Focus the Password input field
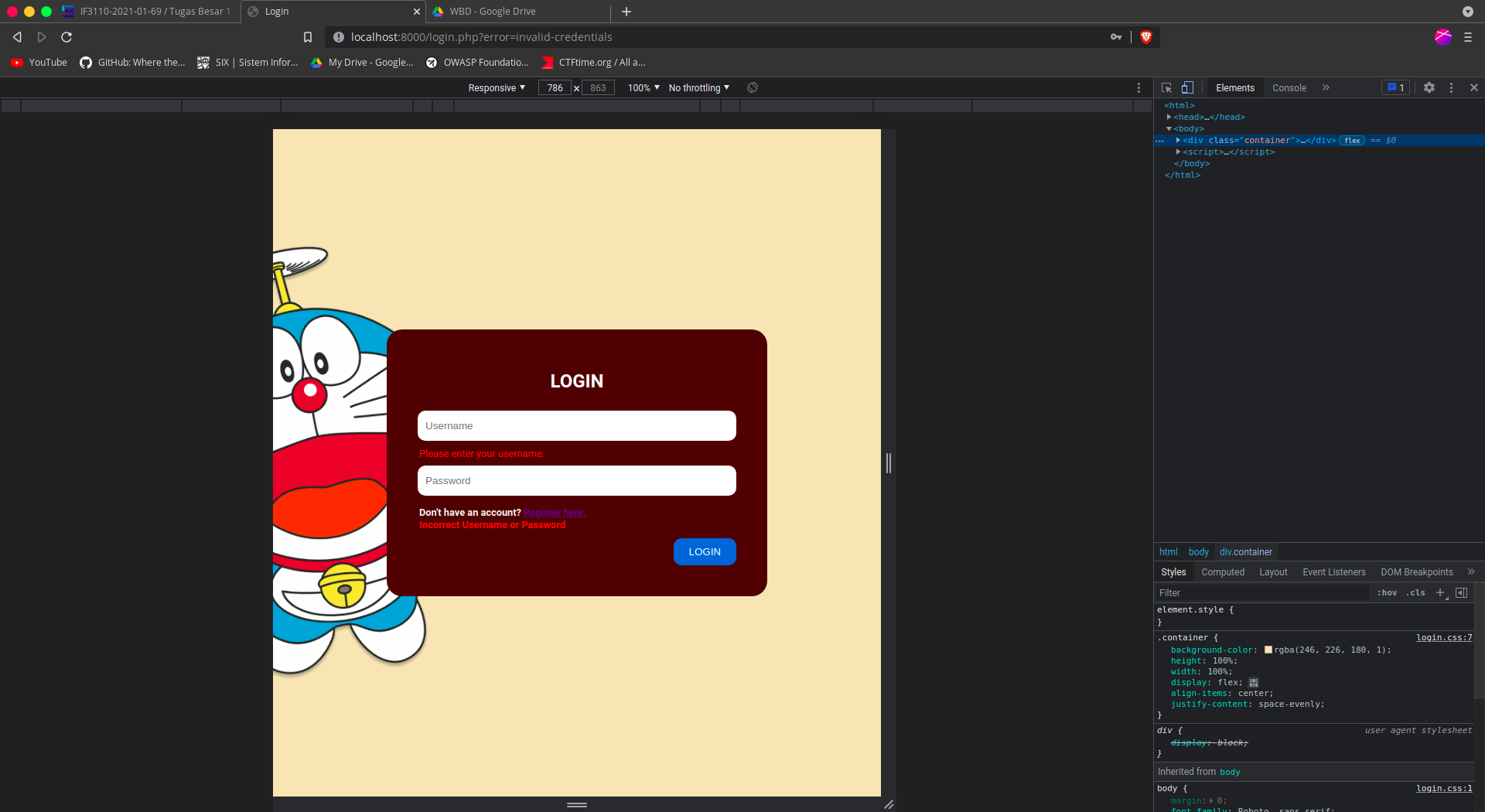Viewport: 1485px width, 812px height. click(x=577, y=481)
